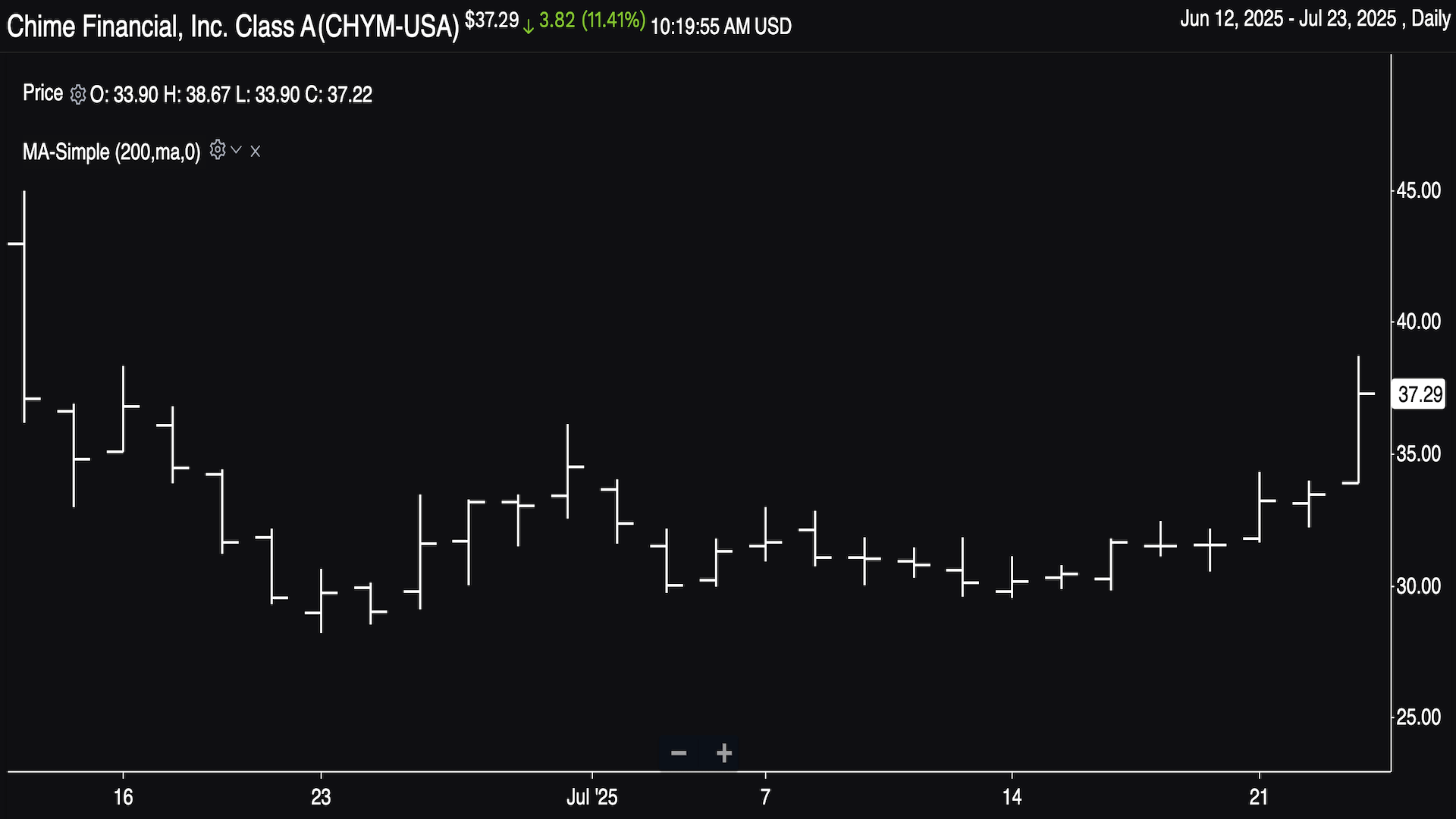Click the 16 date axis label
1456x819 pixels.
pos(123,797)
